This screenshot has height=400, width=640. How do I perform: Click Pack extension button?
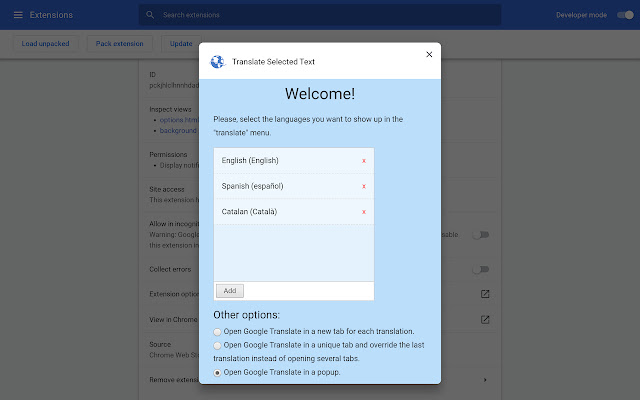point(120,44)
